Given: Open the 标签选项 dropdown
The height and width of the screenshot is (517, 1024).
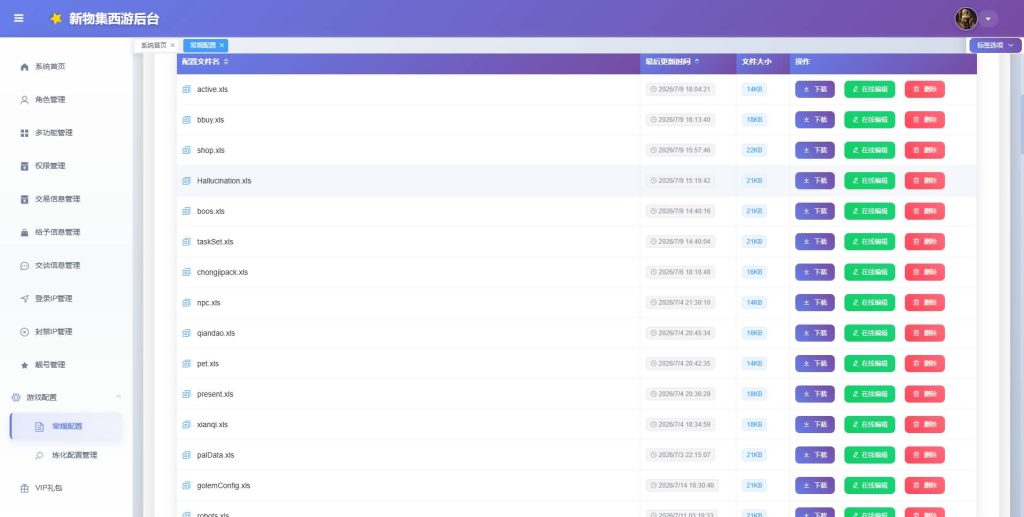Looking at the screenshot, I should pos(995,45).
